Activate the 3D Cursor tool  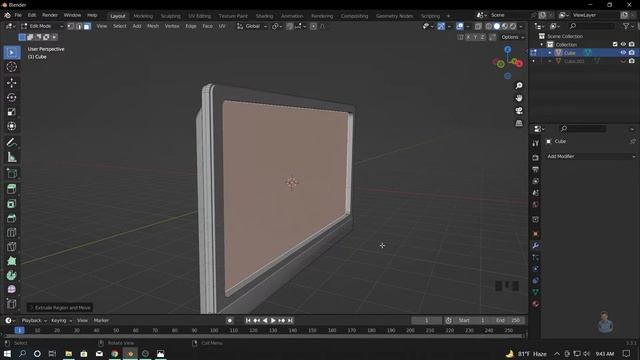[x=11, y=67]
